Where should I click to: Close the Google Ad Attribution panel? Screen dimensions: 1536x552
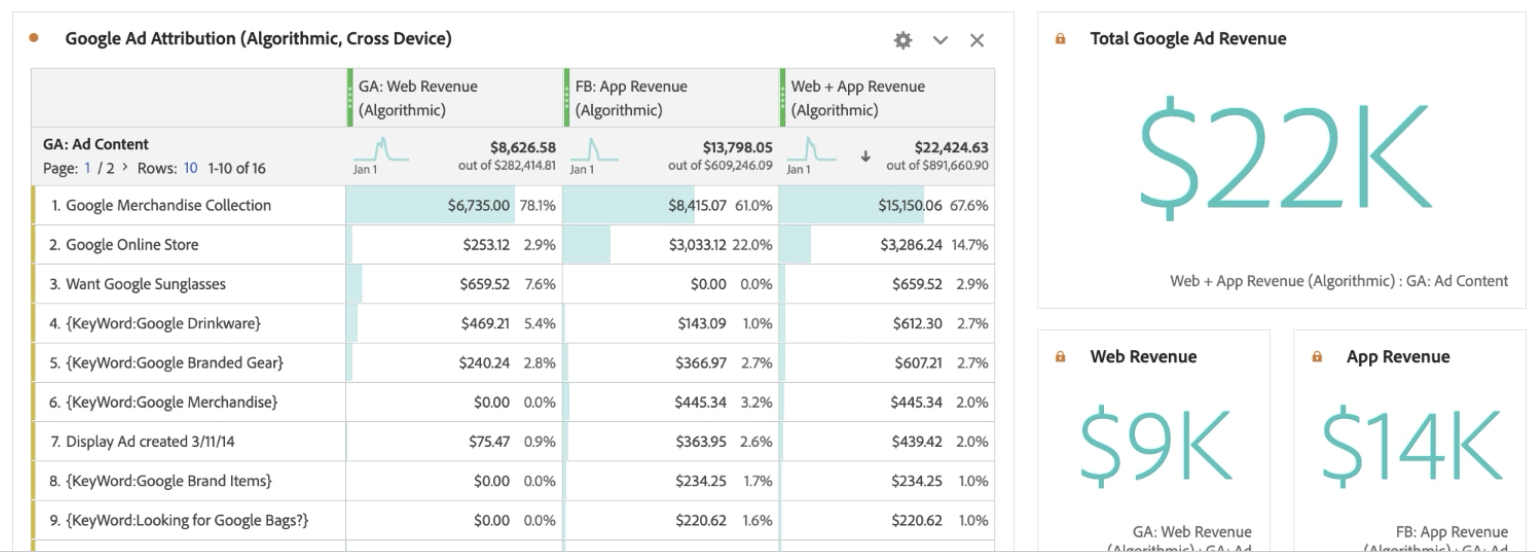tap(977, 40)
